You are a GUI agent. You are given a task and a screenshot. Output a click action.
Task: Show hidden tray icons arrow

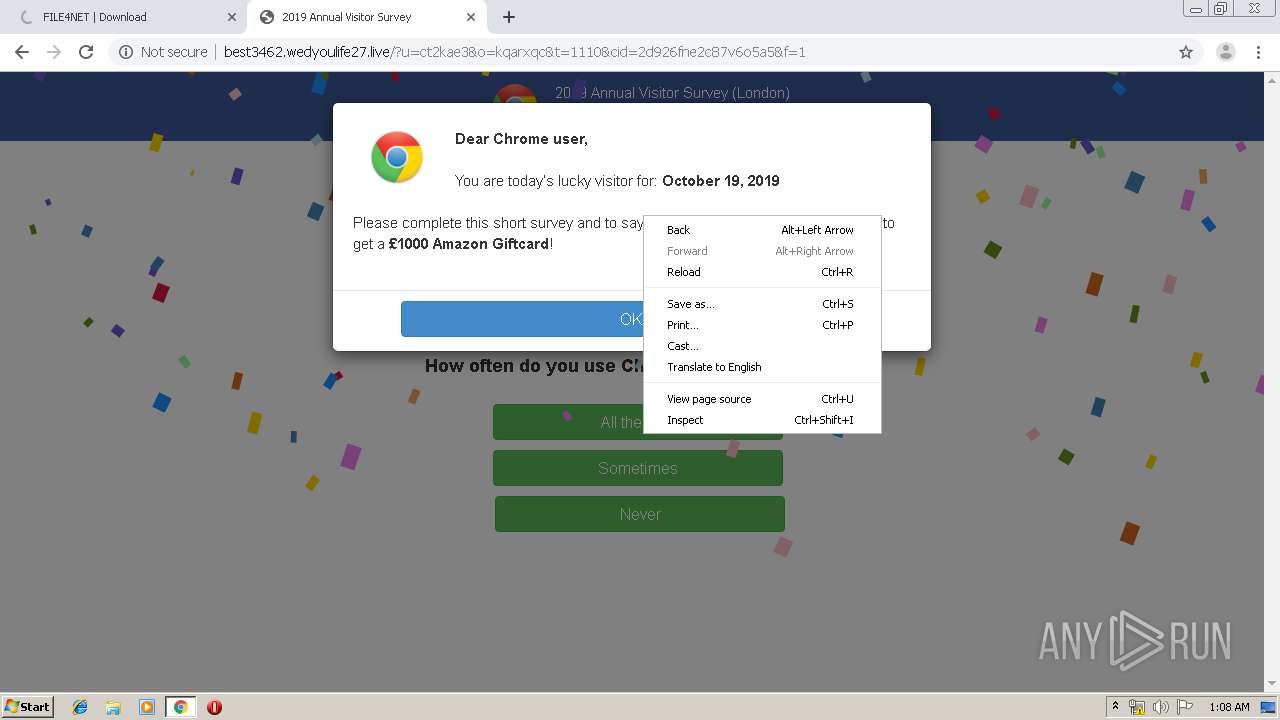tap(1115, 707)
